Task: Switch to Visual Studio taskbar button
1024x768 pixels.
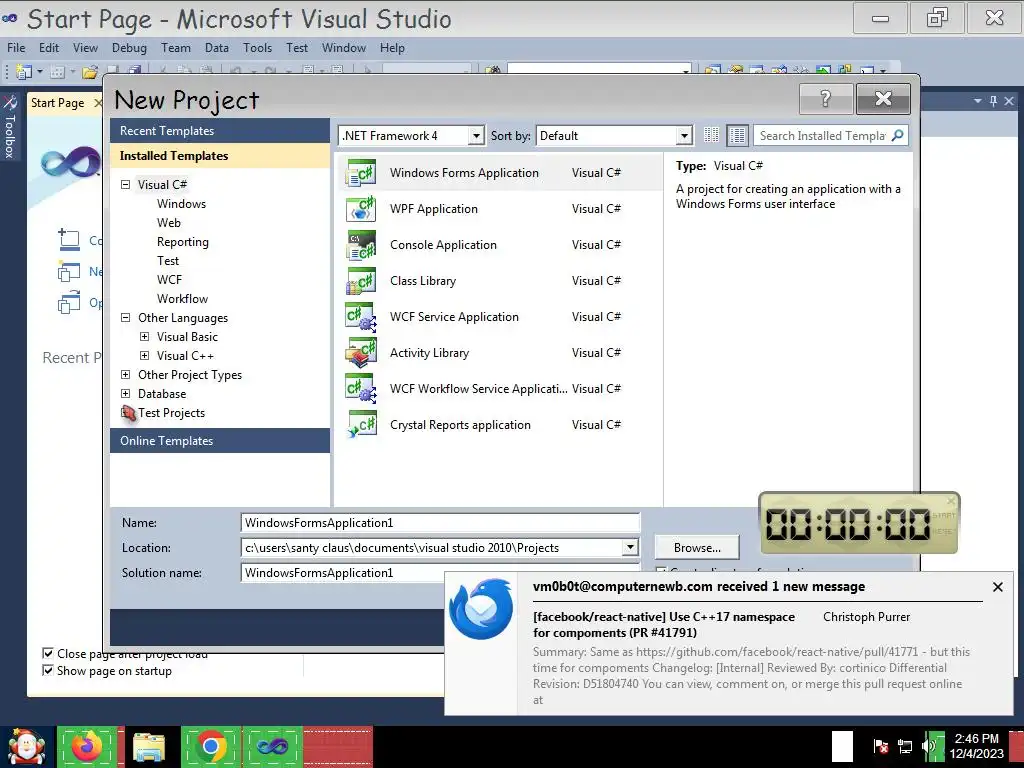Action: pos(272,746)
